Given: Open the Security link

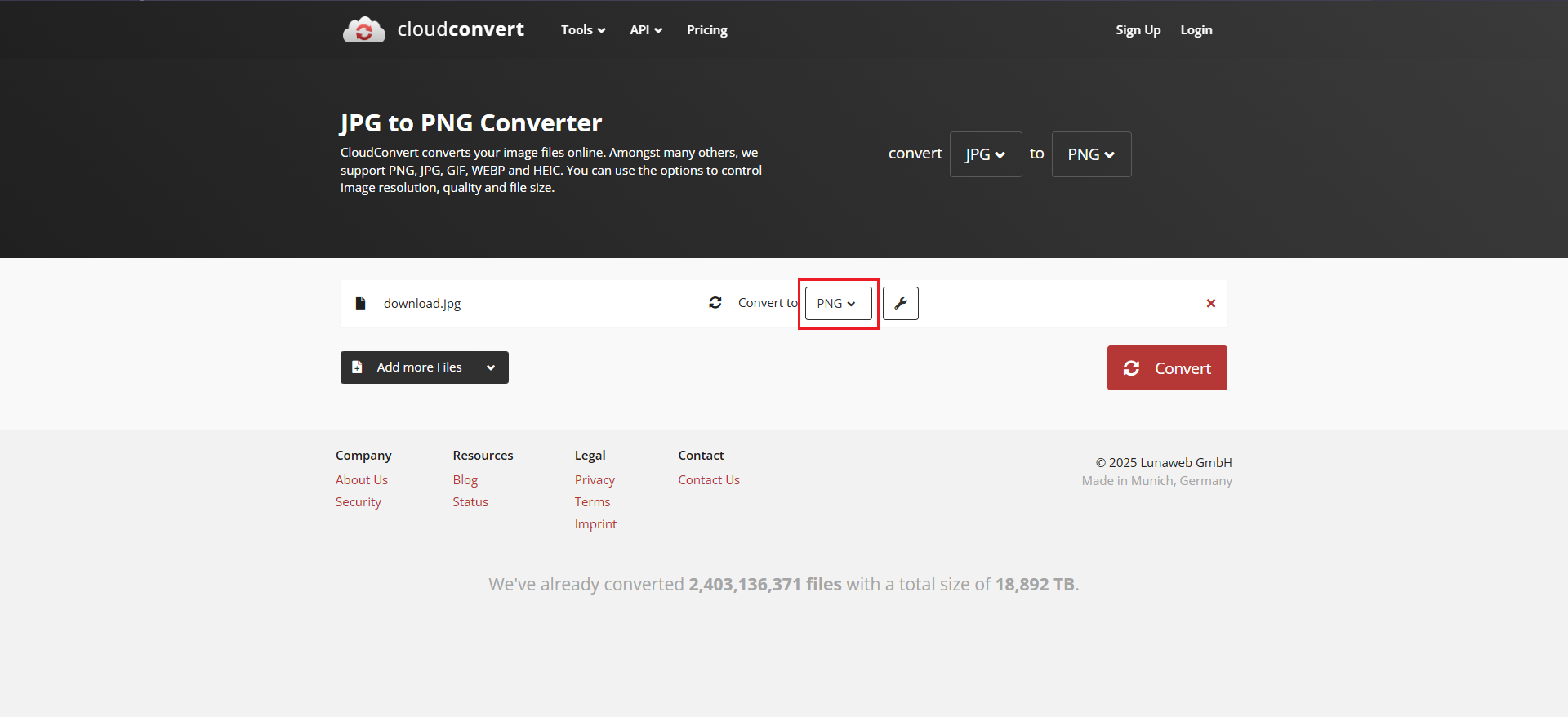Looking at the screenshot, I should [359, 502].
